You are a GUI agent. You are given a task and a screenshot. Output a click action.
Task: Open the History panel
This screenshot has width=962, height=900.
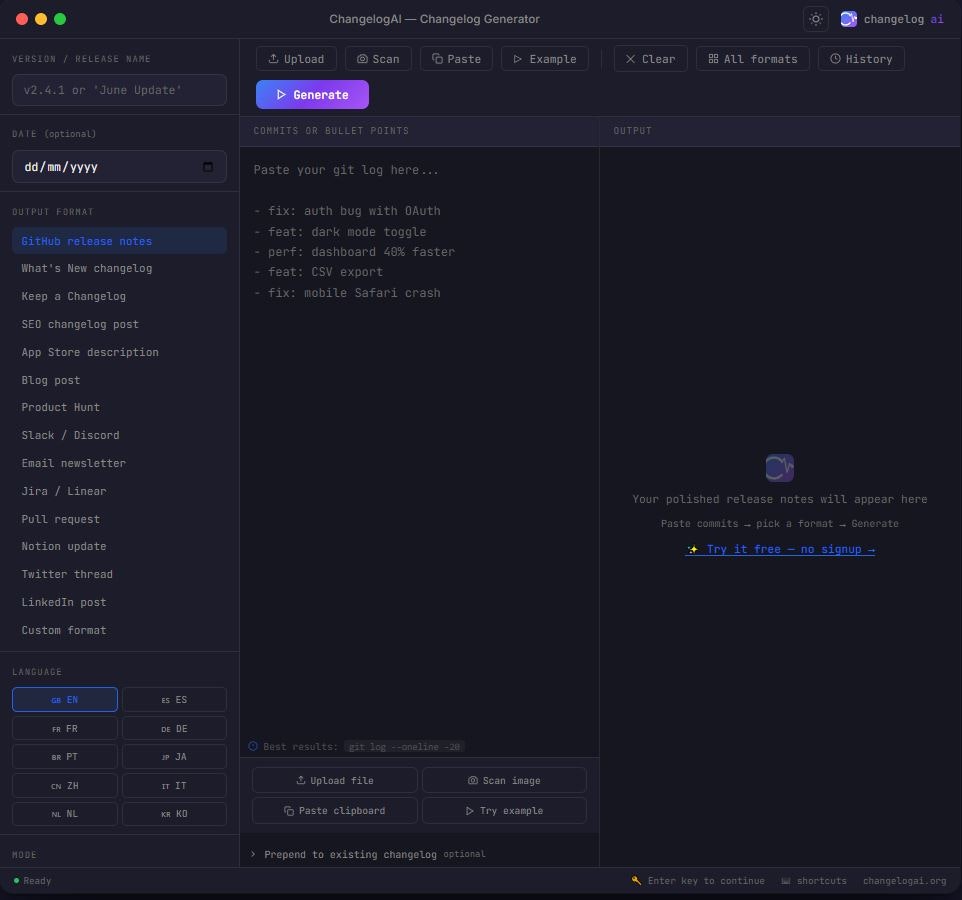pyautogui.click(x=861, y=59)
